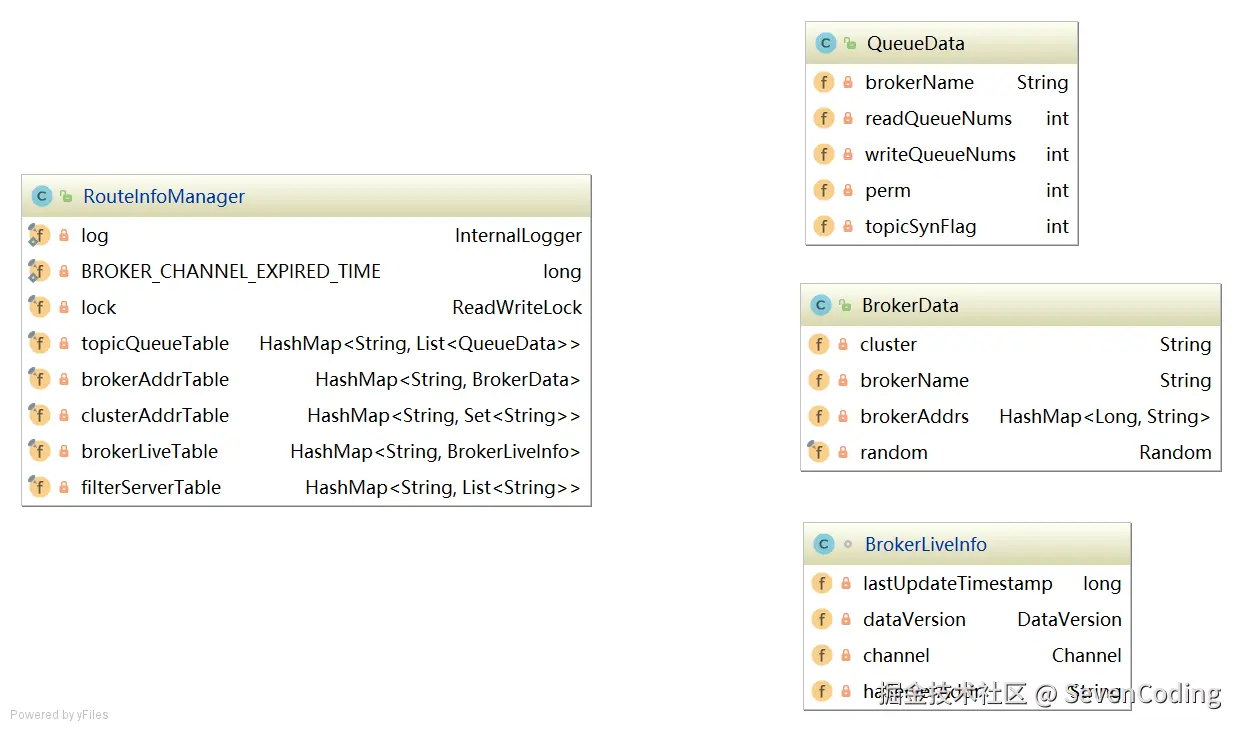Select the BrokerLiveInfo class title

pyautogui.click(x=926, y=544)
